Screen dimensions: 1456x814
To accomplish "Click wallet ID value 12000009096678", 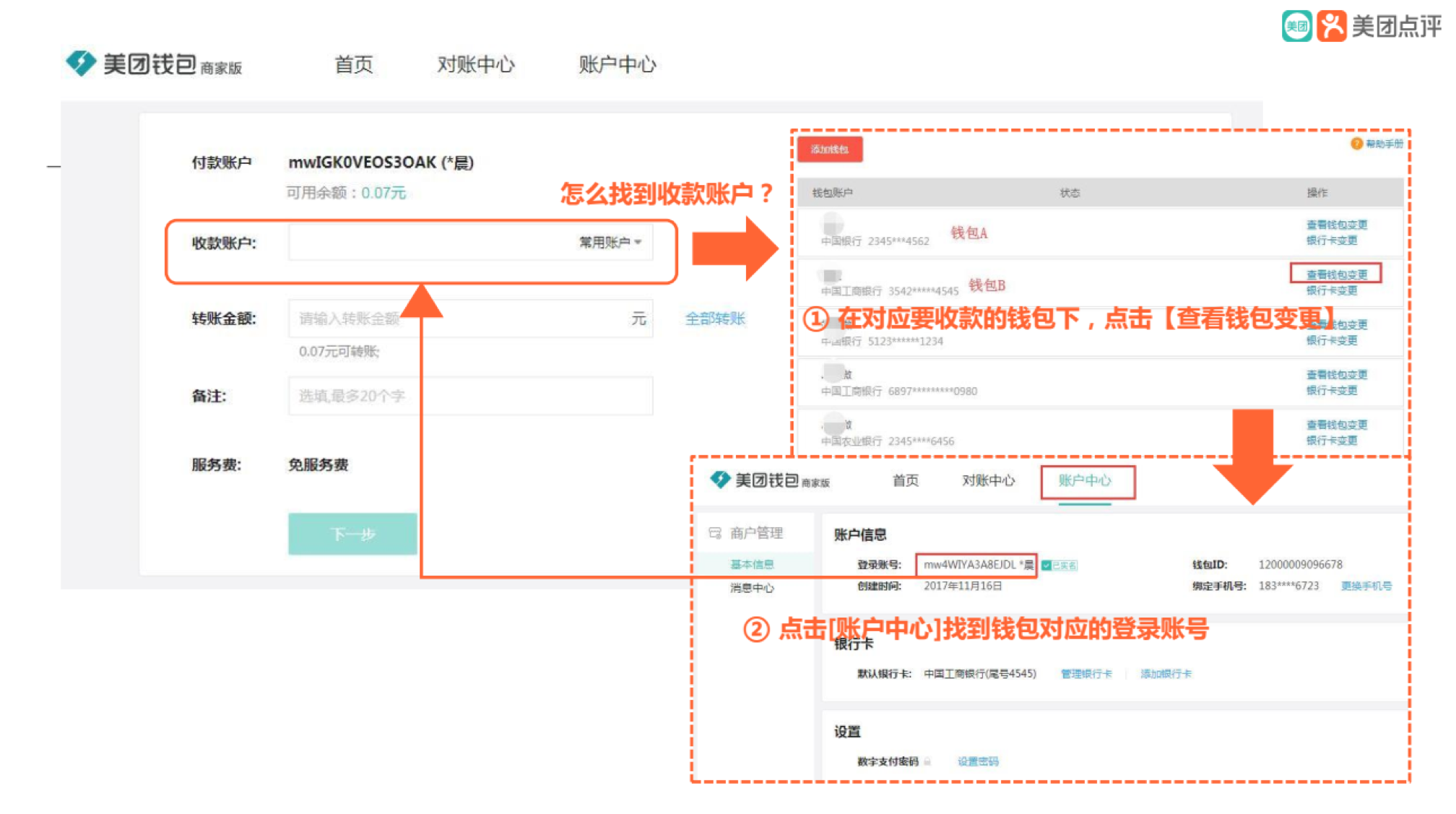I will [1300, 564].
